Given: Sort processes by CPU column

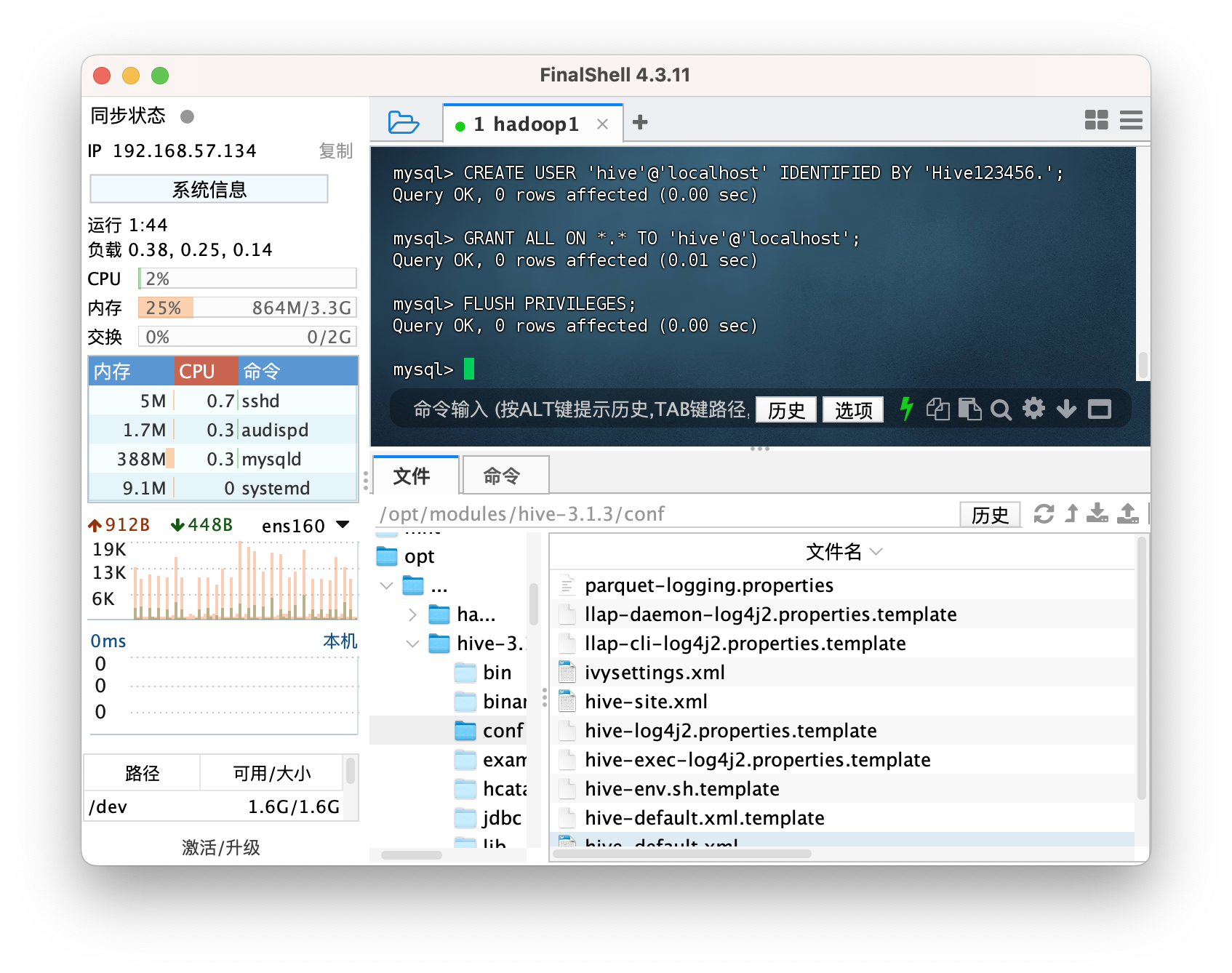Looking at the screenshot, I should [x=206, y=371].
